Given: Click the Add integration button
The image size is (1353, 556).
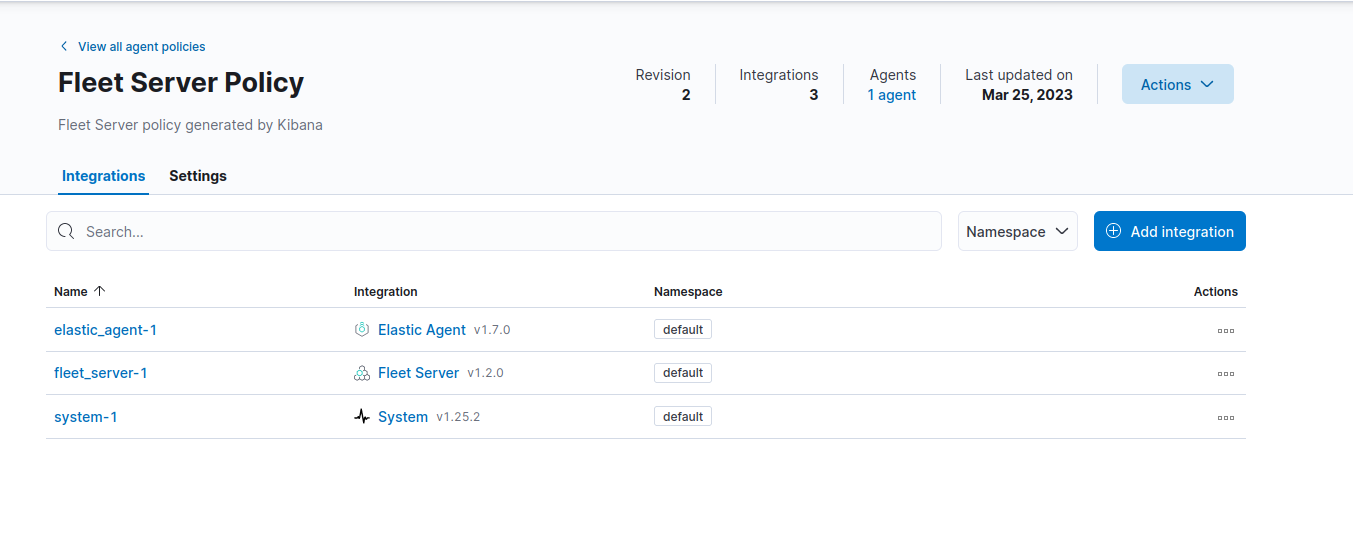Looking at the screenshot, I should [x=1170, y=231].
